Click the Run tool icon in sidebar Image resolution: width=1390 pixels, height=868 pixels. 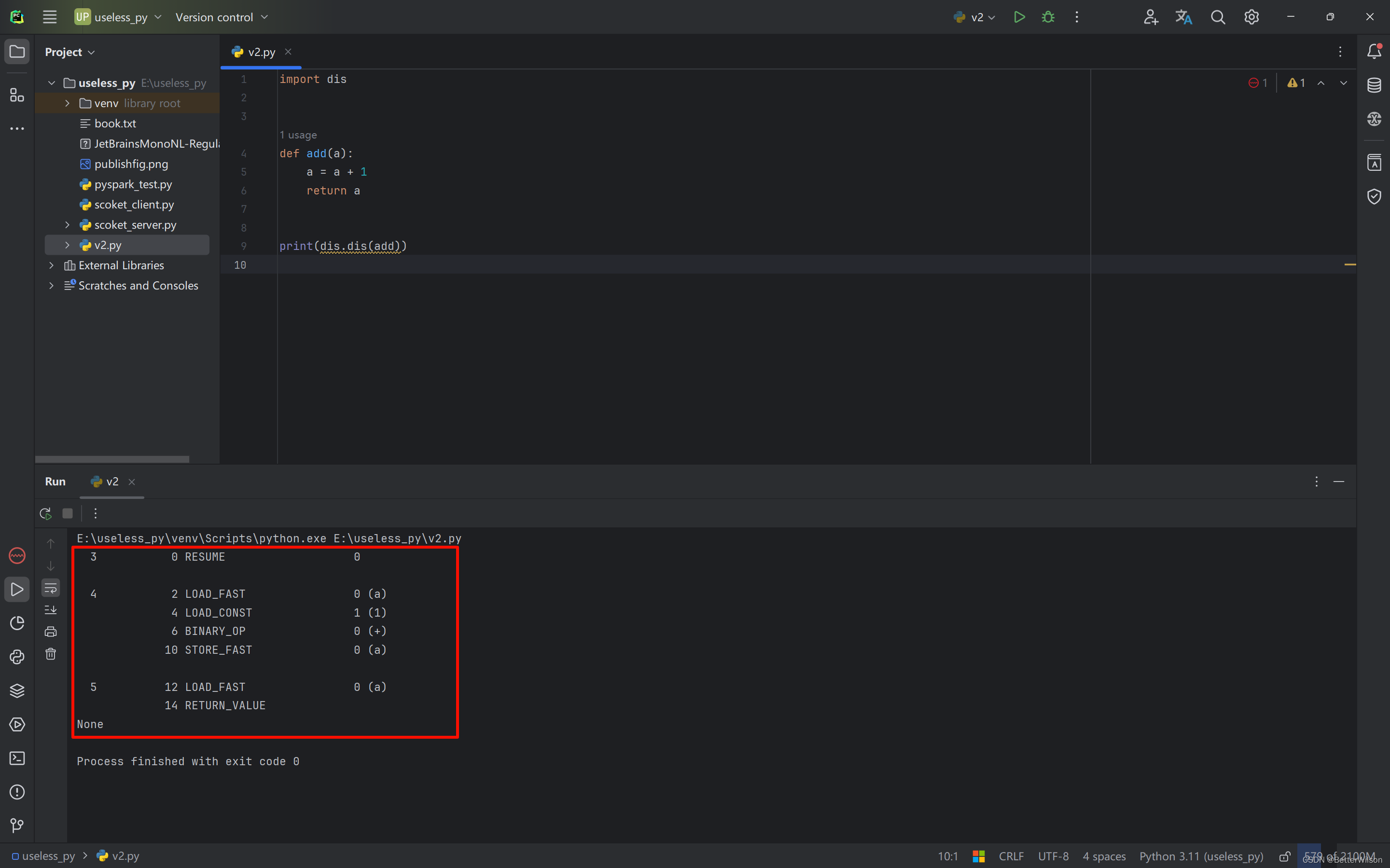coord(17,589)
